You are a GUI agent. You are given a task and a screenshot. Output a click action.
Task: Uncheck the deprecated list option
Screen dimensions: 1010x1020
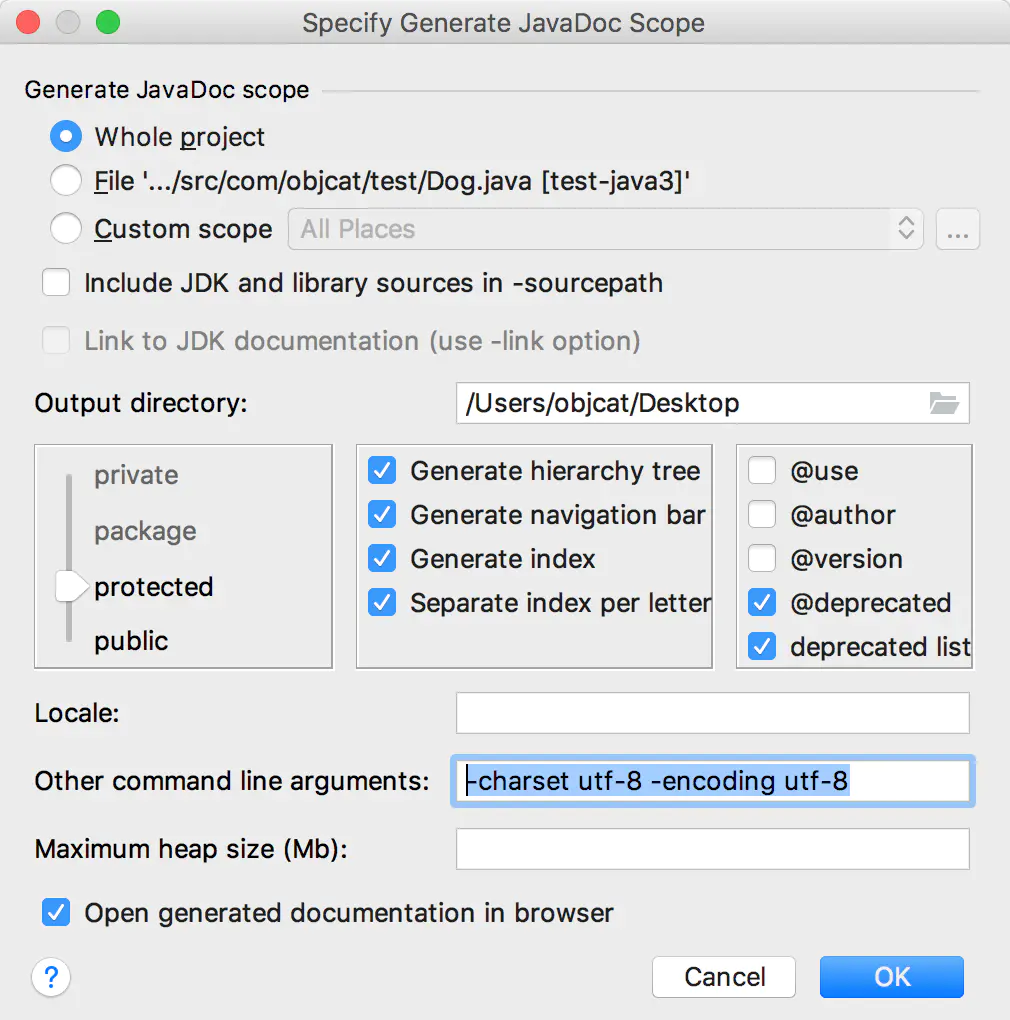click(762, 647)
